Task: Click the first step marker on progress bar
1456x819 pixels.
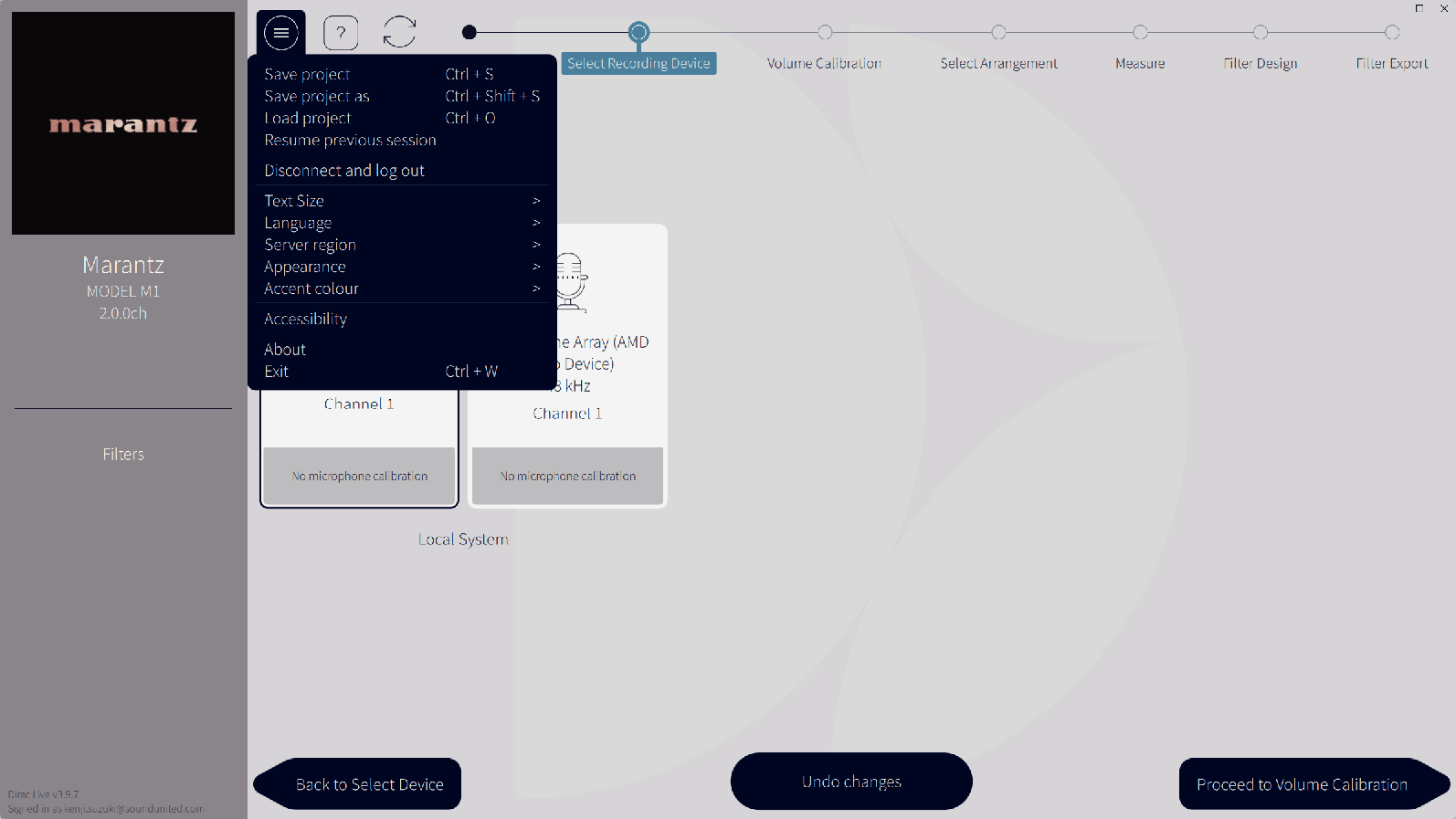Action: click(x=470, y=32)
